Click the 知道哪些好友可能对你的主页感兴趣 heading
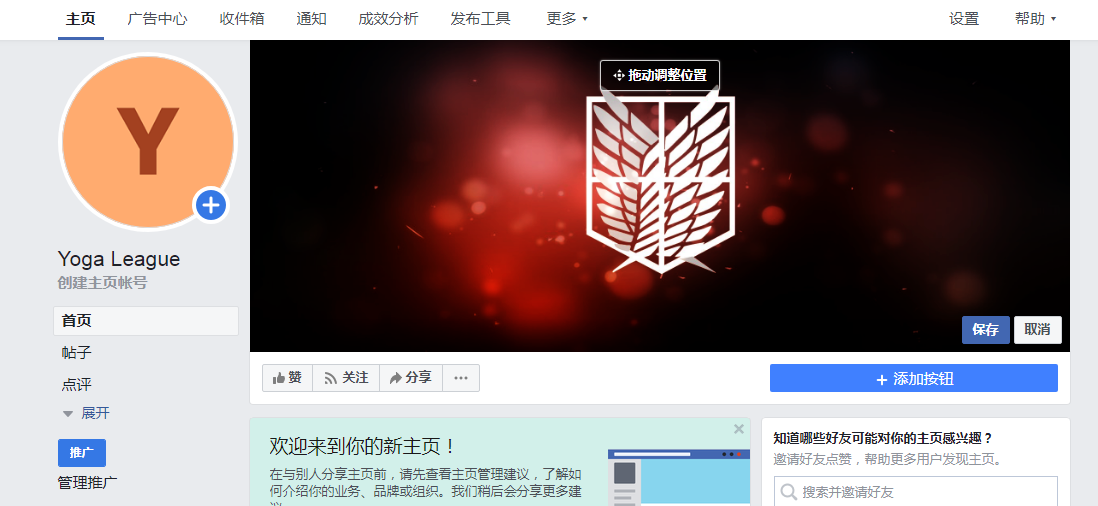This screenshot has width=1098, height=506. click(883, 439)
